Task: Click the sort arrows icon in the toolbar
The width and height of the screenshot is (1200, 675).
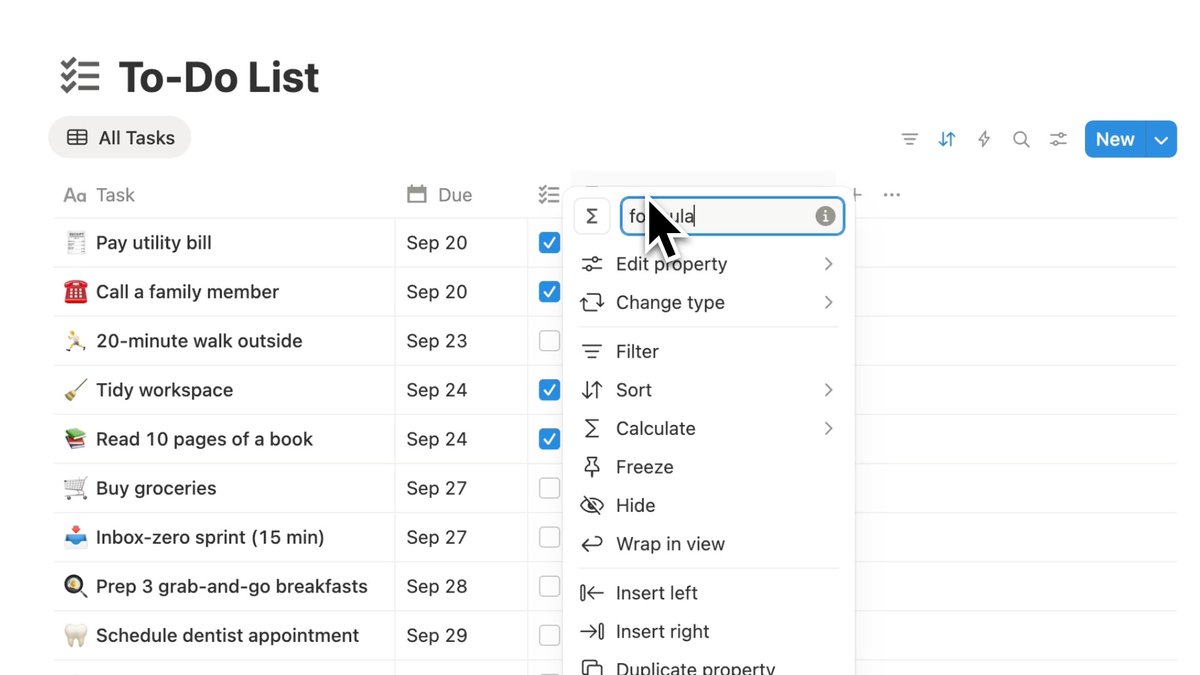Action: point(947,139)
